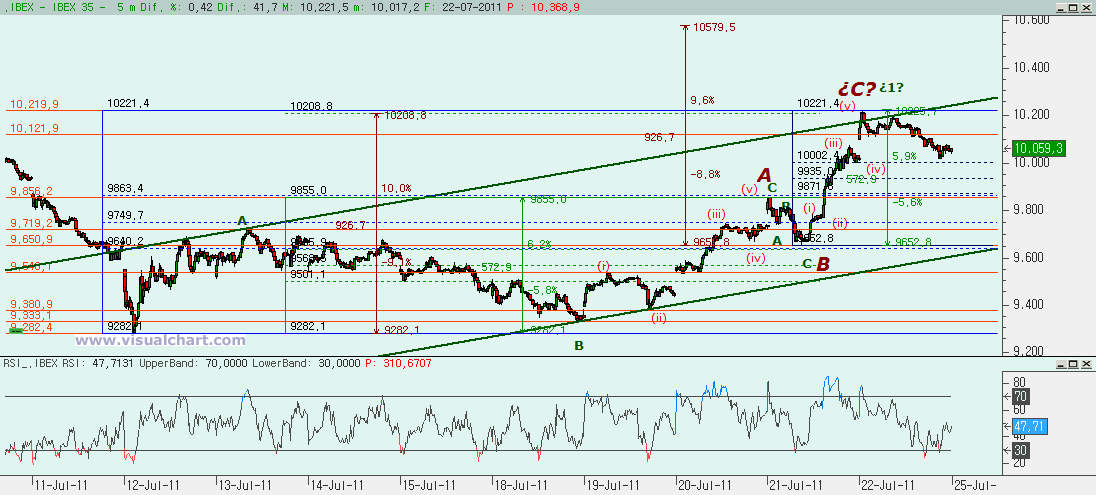Click the 9,6% projection percentage
Image resolution: width=1096 pixels, height=495 pixels.
(x=702, y=100)
